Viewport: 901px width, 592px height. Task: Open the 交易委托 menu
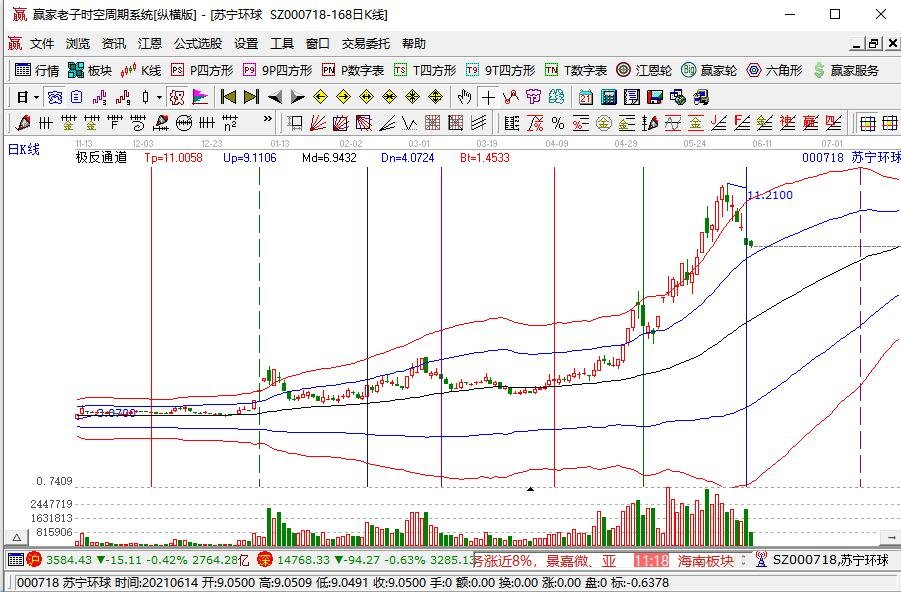(366, 44)
